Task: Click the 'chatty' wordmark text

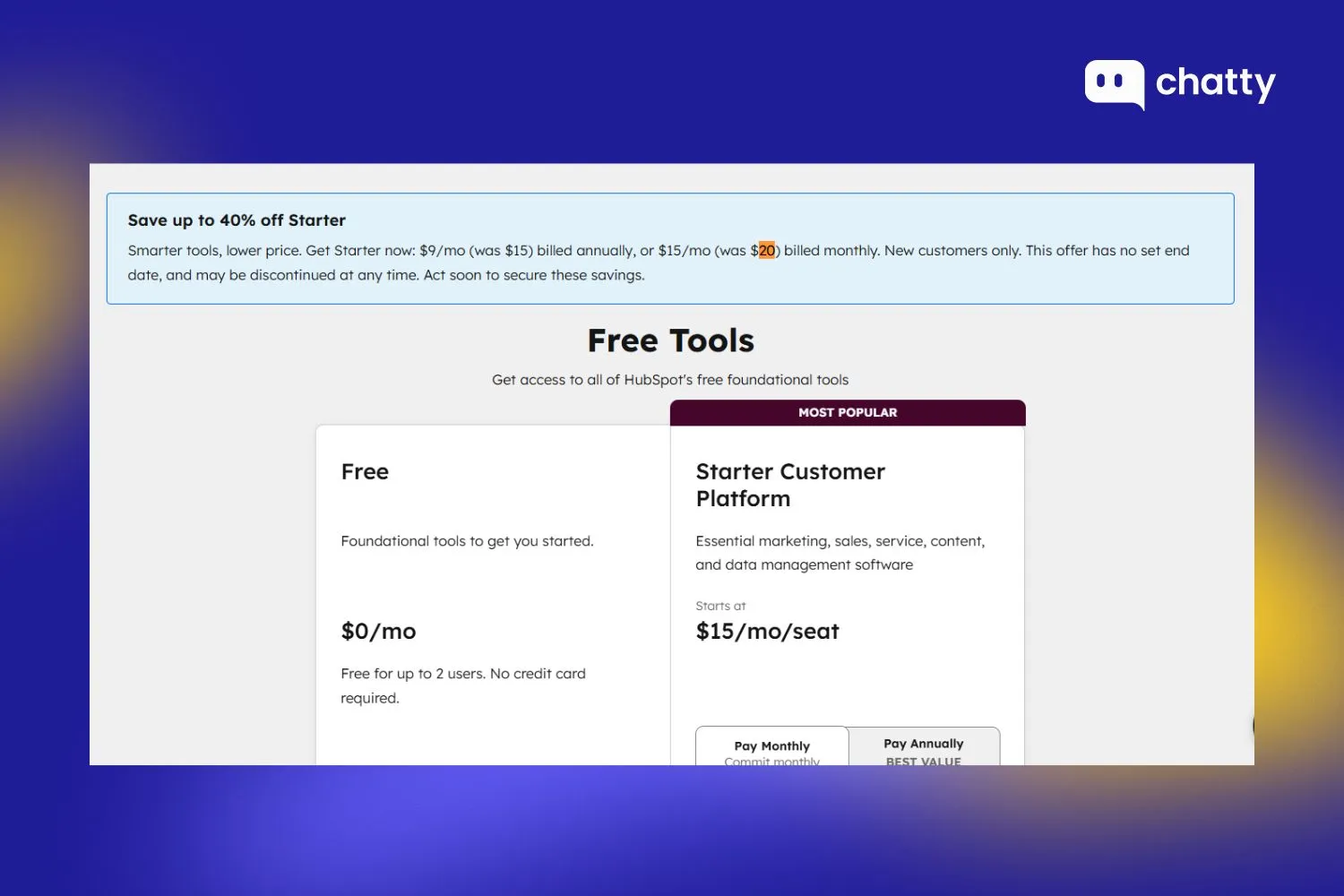Action: [1215, 83]
